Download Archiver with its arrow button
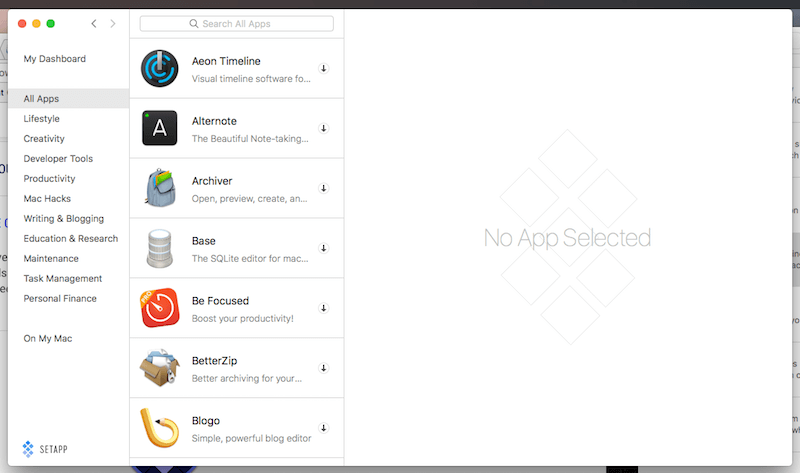The image size is (800, 473). pyautogui.click(x=323, y=188)
